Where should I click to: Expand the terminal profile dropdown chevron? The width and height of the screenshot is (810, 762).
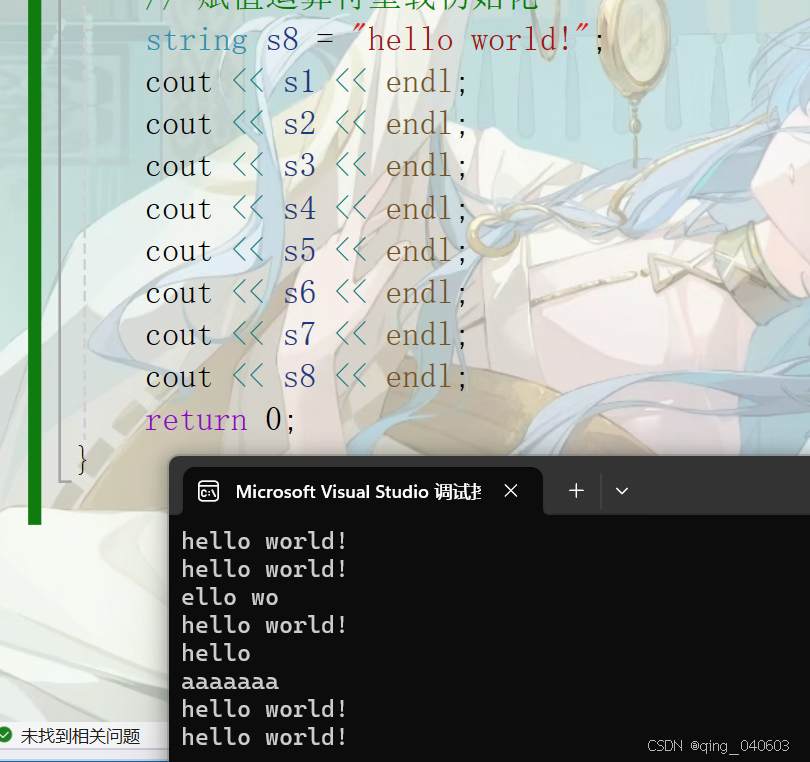pyautogui.click(x=622, y=491)
